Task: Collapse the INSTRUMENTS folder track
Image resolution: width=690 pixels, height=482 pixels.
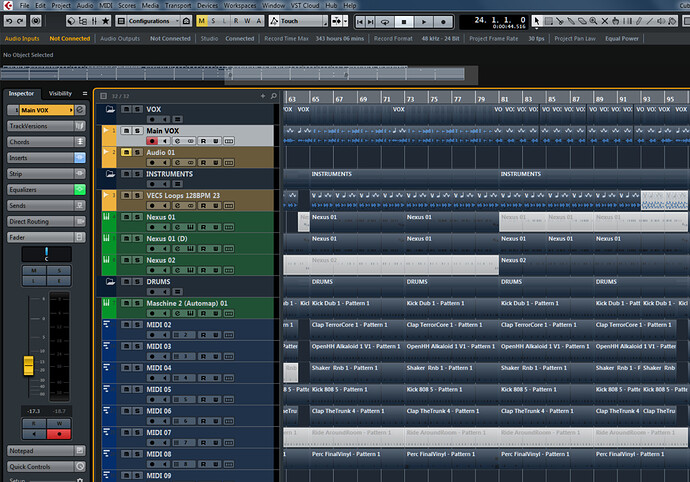Action: point(110,174)
